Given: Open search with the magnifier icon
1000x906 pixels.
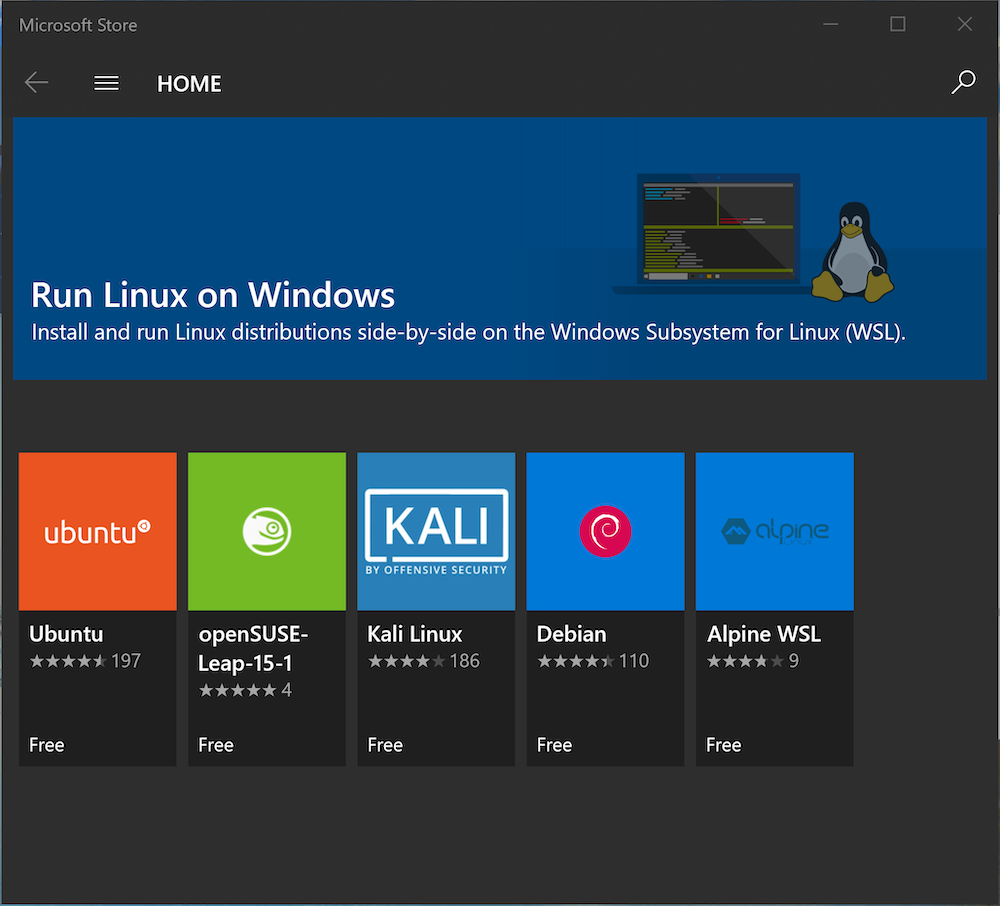Looking at the screenshot, I should tap(963, 82).
